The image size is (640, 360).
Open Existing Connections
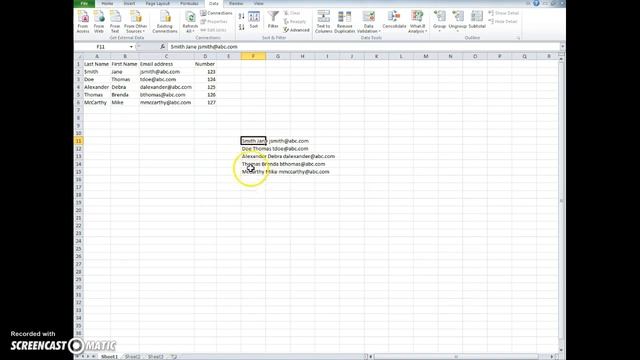(165, 22)
